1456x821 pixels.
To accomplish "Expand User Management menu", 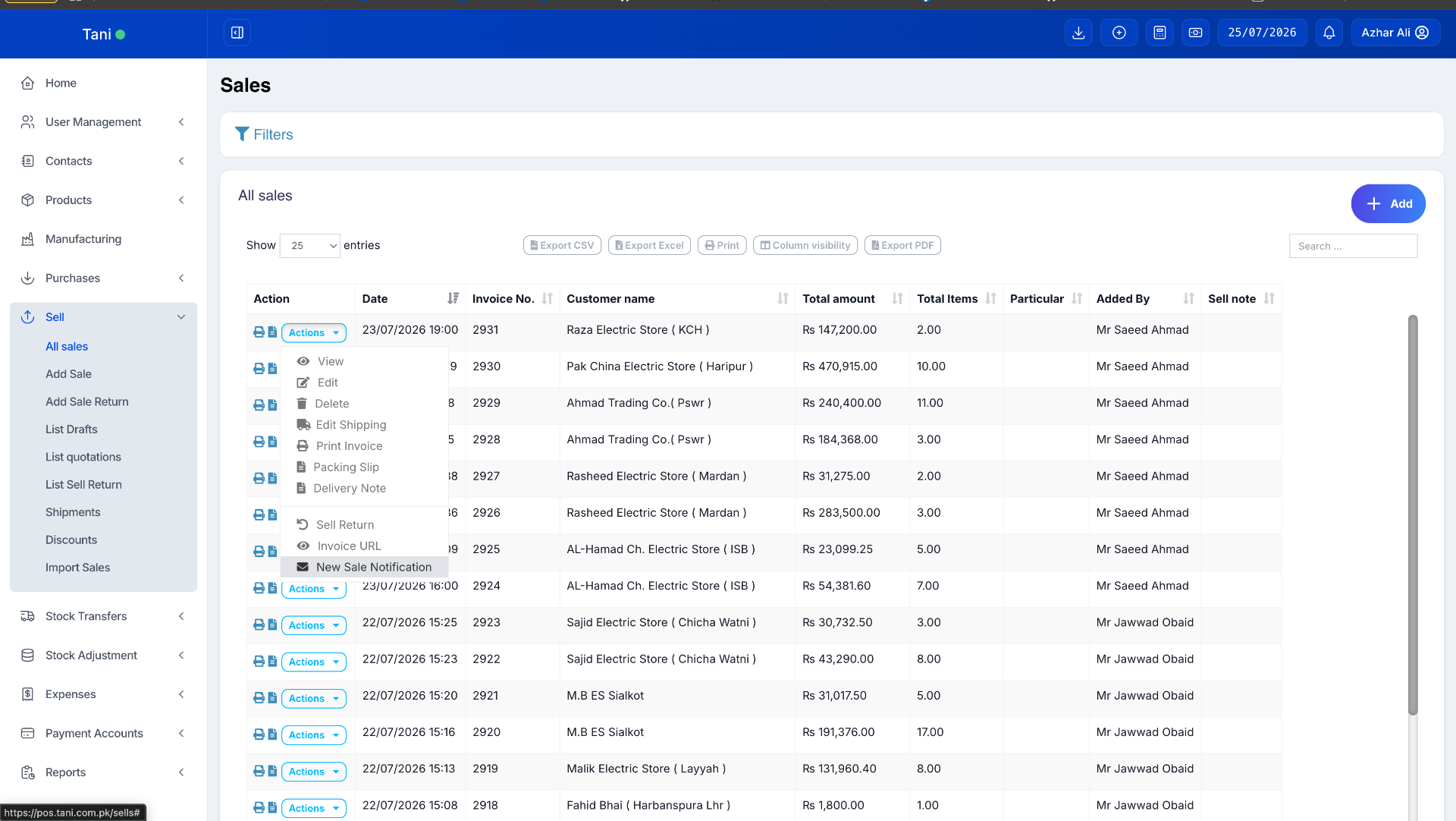I will 104,122.
